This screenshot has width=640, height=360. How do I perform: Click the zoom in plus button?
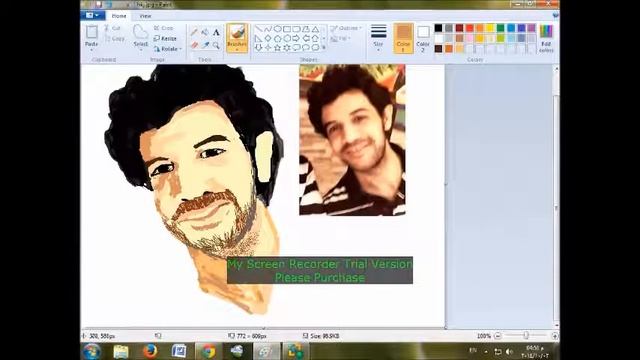click(555, 336)
